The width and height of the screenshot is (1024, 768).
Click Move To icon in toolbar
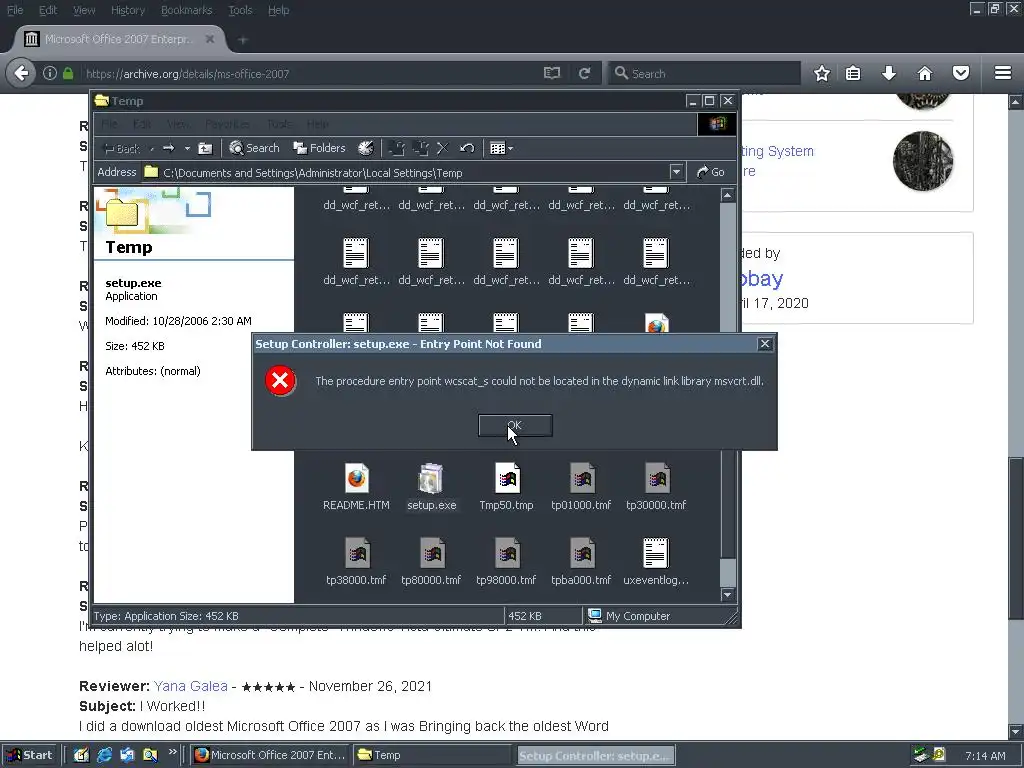pyautogui.click(x=396, y=149)
